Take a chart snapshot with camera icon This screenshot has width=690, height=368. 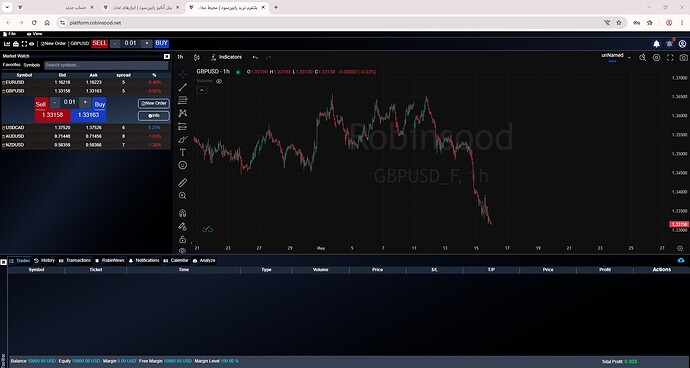tap(683, 57)
